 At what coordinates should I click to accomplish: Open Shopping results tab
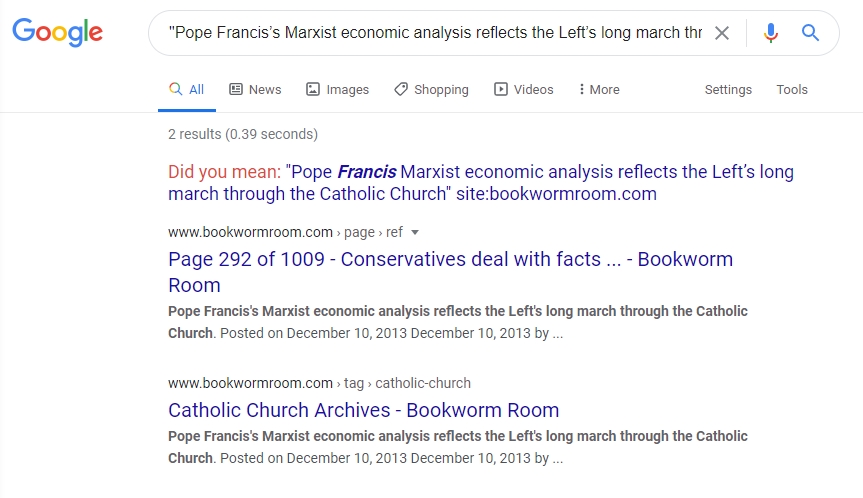(x=432, y=89)
